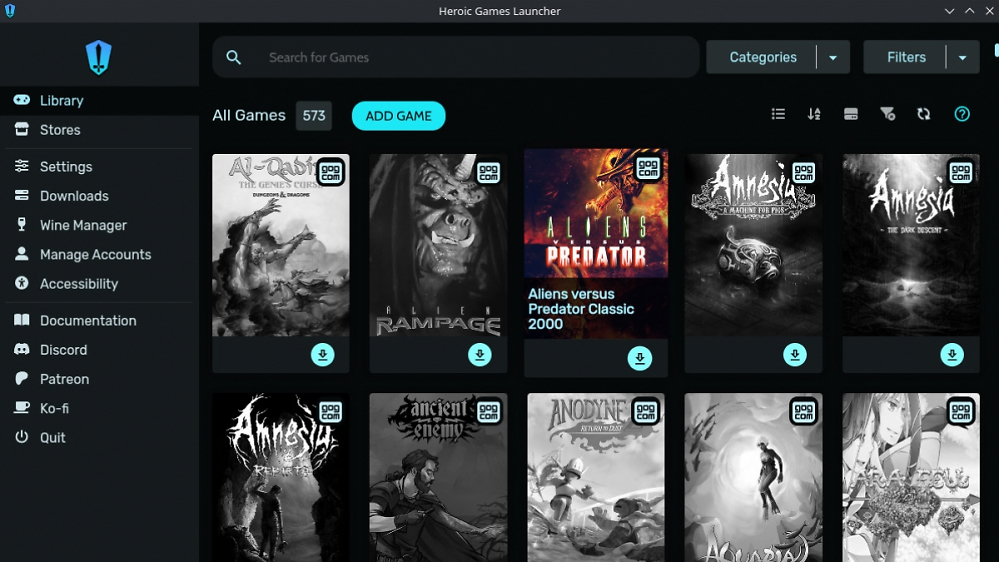The height and width of the screenshot is (562, 999).
Task: Click the All Games heading
Action: pos(249,115)
